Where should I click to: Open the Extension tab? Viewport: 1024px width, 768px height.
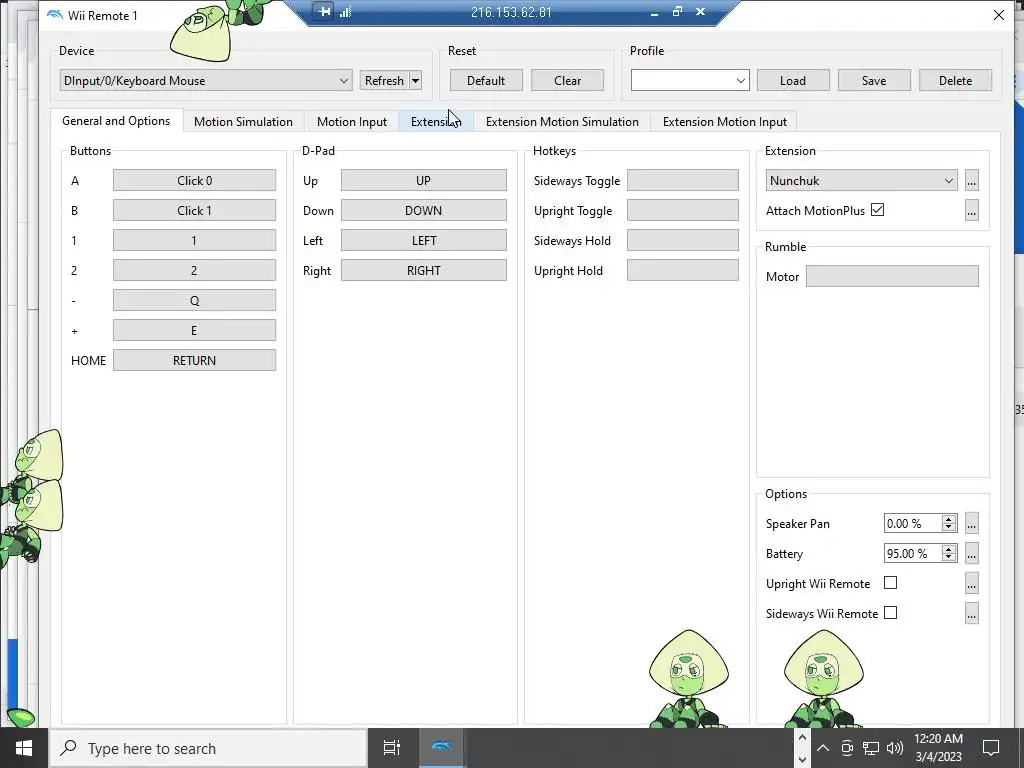click(436, 121)
